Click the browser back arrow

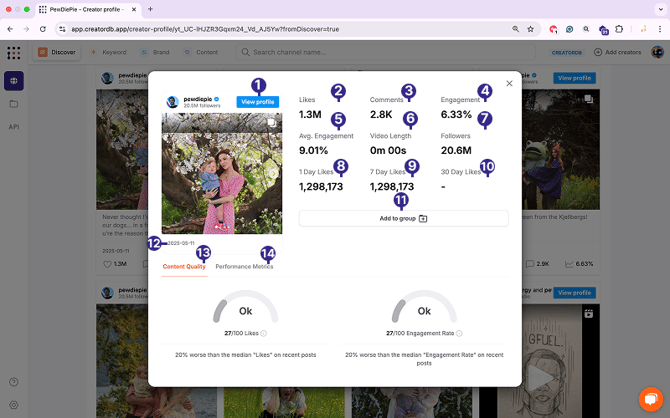pyautogui.click(x=10, y=29)
